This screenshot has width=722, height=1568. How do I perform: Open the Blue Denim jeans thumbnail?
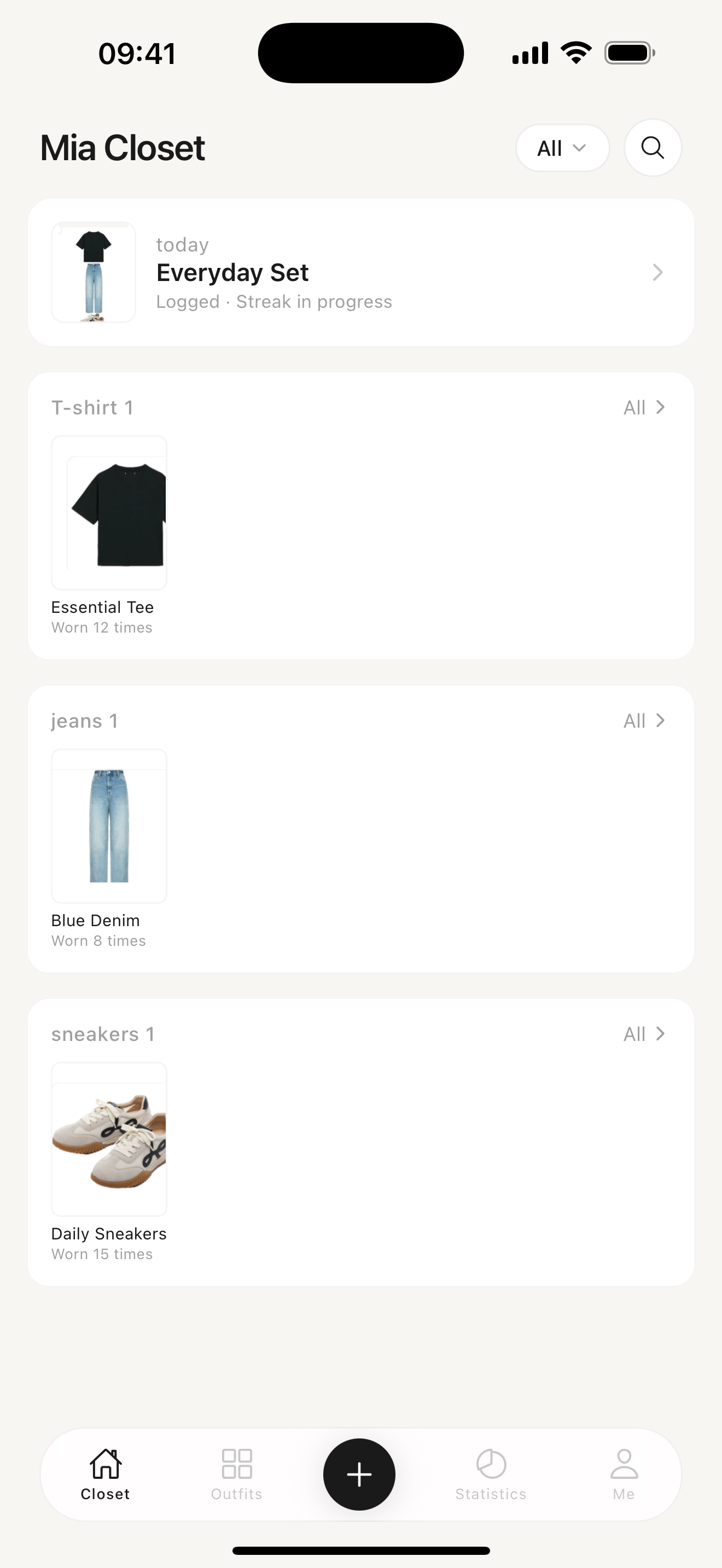click(x=109, y=826)
